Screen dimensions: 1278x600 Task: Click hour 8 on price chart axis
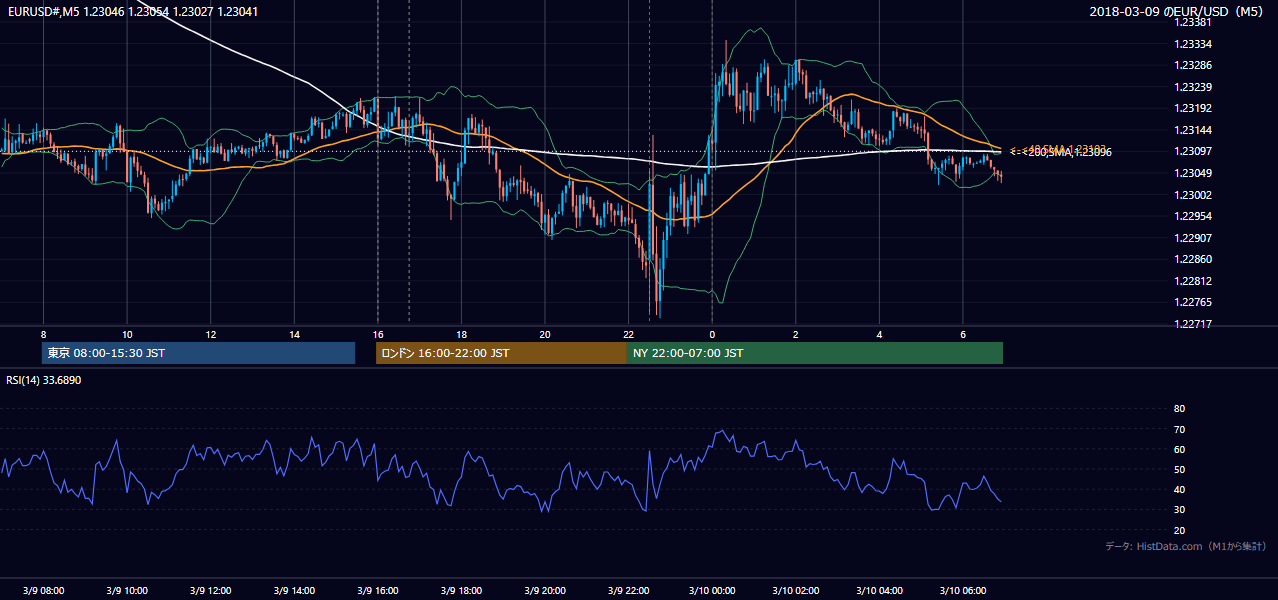tap(43, 334)
